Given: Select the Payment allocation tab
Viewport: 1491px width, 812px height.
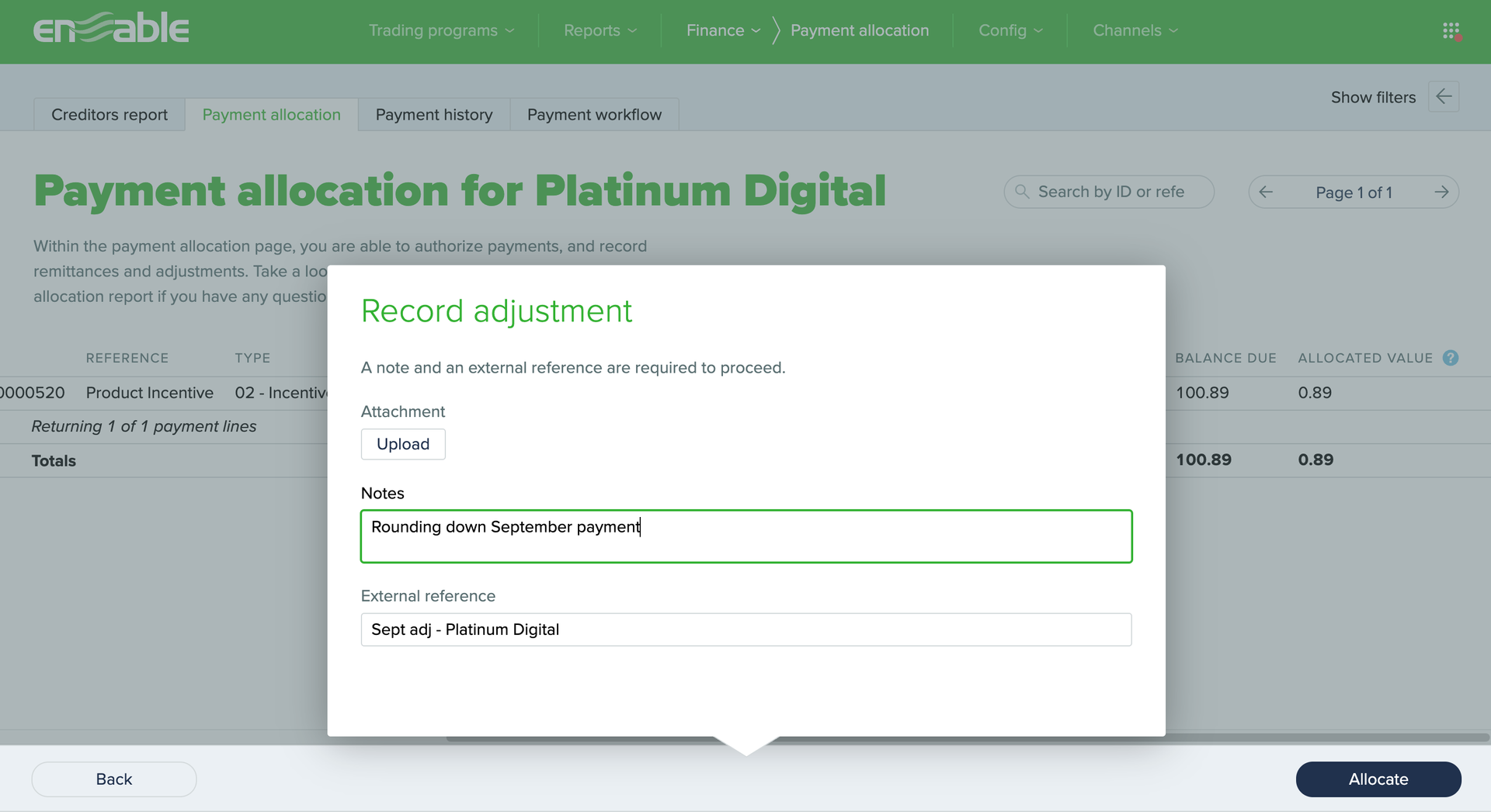Looking at the screenshot, I should pyautogui.click(x=272, y=114).
